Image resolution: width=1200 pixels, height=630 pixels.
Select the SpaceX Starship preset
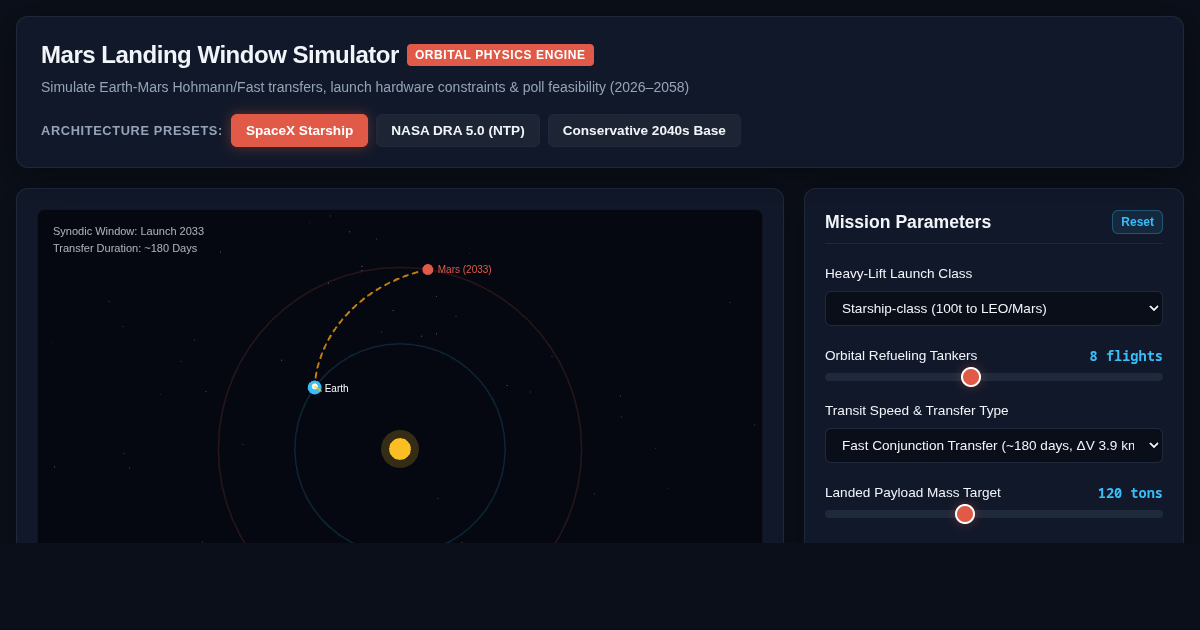click(x=299, y=130)
